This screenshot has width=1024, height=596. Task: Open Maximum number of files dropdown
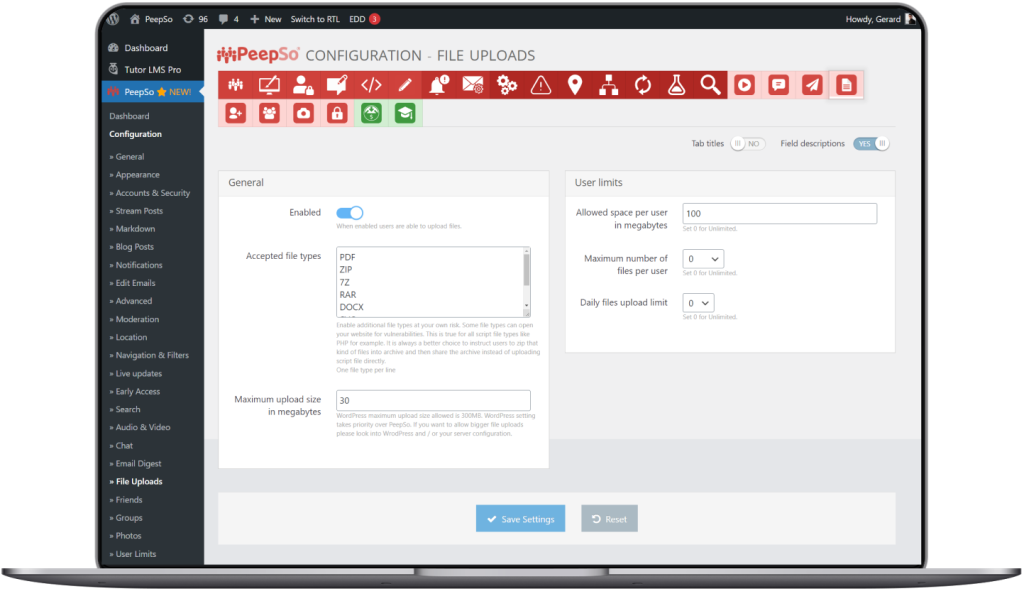tap(703, 259)
